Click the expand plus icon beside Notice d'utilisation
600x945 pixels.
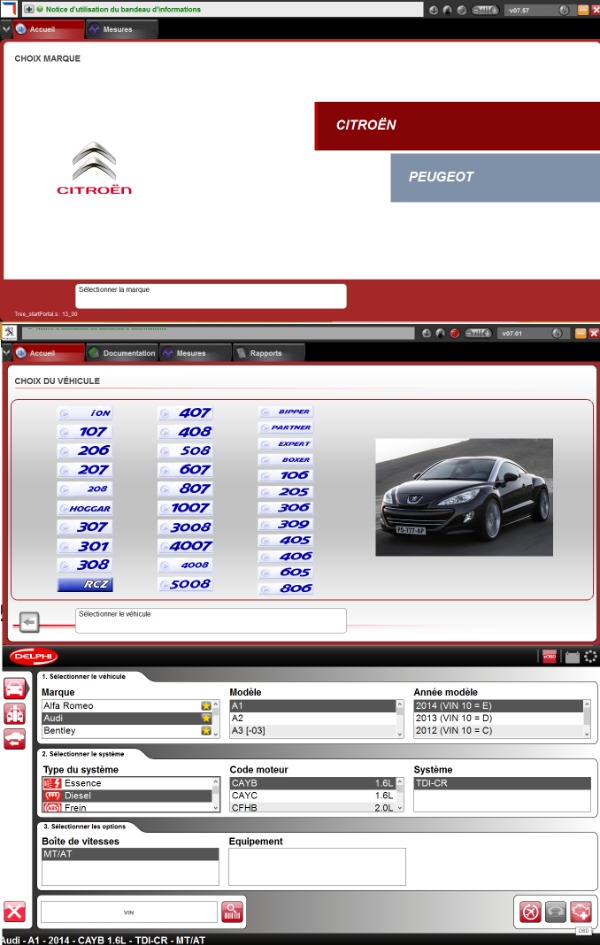click(29, 9)
